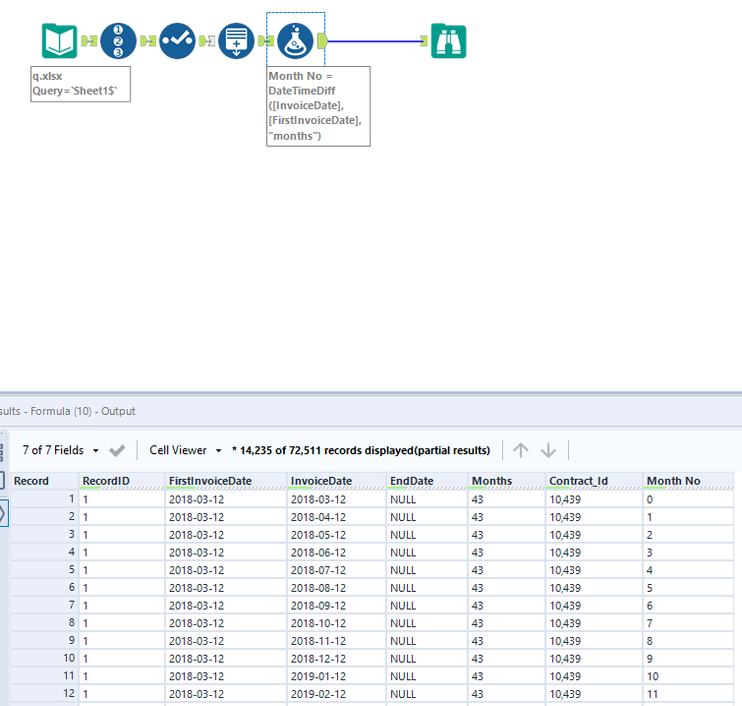Click the Record ID tool node
The width and height of the screenshot is (742, 706).
click(x=118, y=41)
